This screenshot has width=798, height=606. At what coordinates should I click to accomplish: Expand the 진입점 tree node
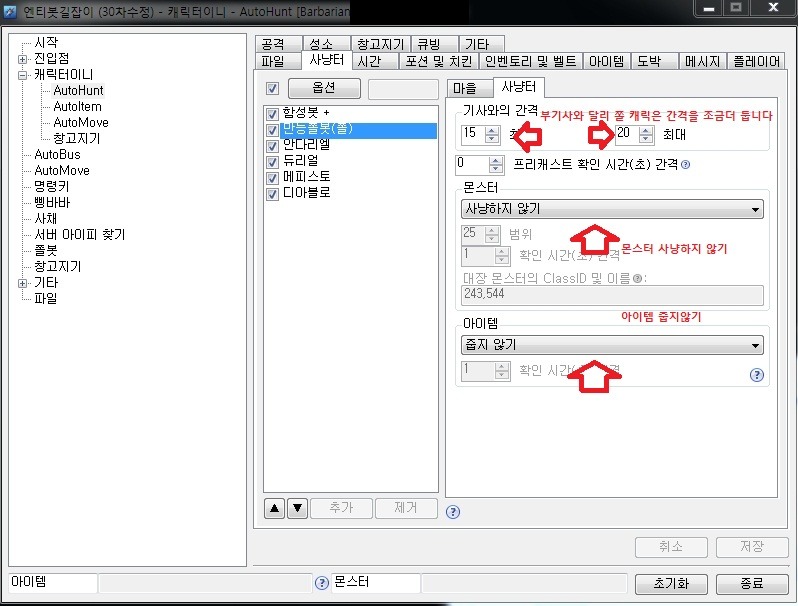tap(22, 59)
